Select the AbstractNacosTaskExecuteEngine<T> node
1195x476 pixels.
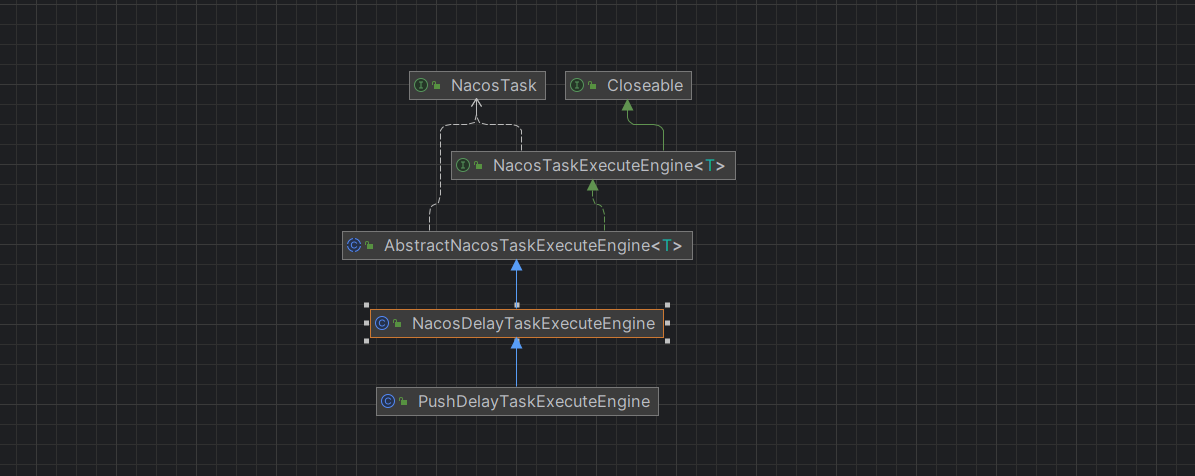(x=517, y=245)
